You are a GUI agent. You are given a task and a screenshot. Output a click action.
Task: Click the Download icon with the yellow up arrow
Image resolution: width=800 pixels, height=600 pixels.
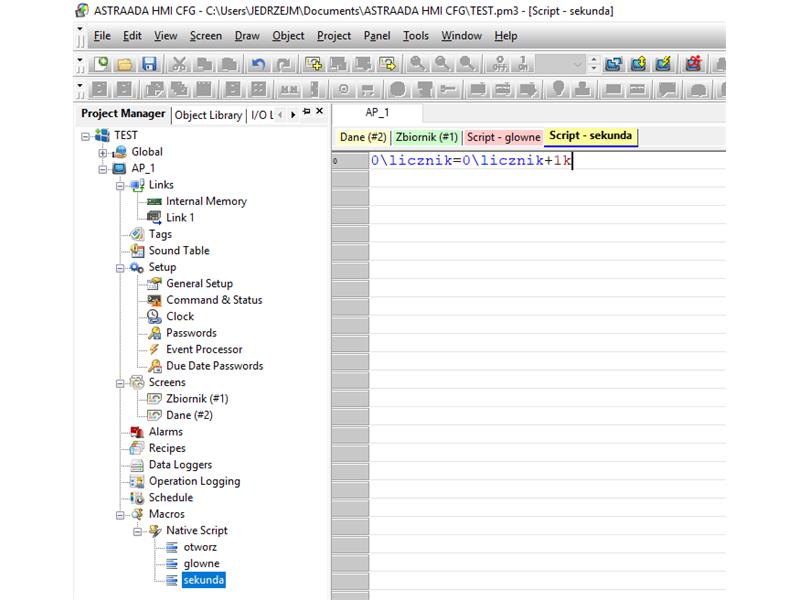point(638,64)
